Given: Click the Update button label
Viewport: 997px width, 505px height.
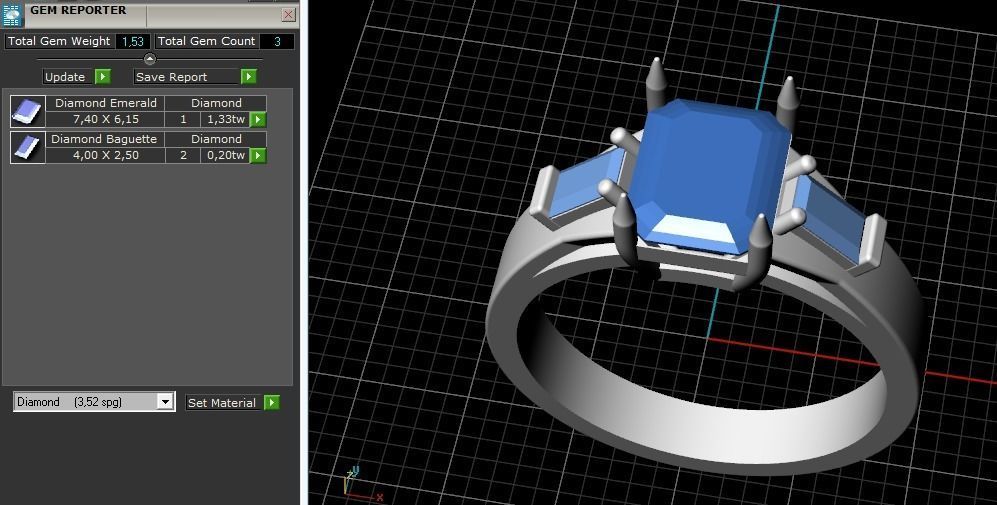Looking at the screenshot, I should (x=69, y=77).
